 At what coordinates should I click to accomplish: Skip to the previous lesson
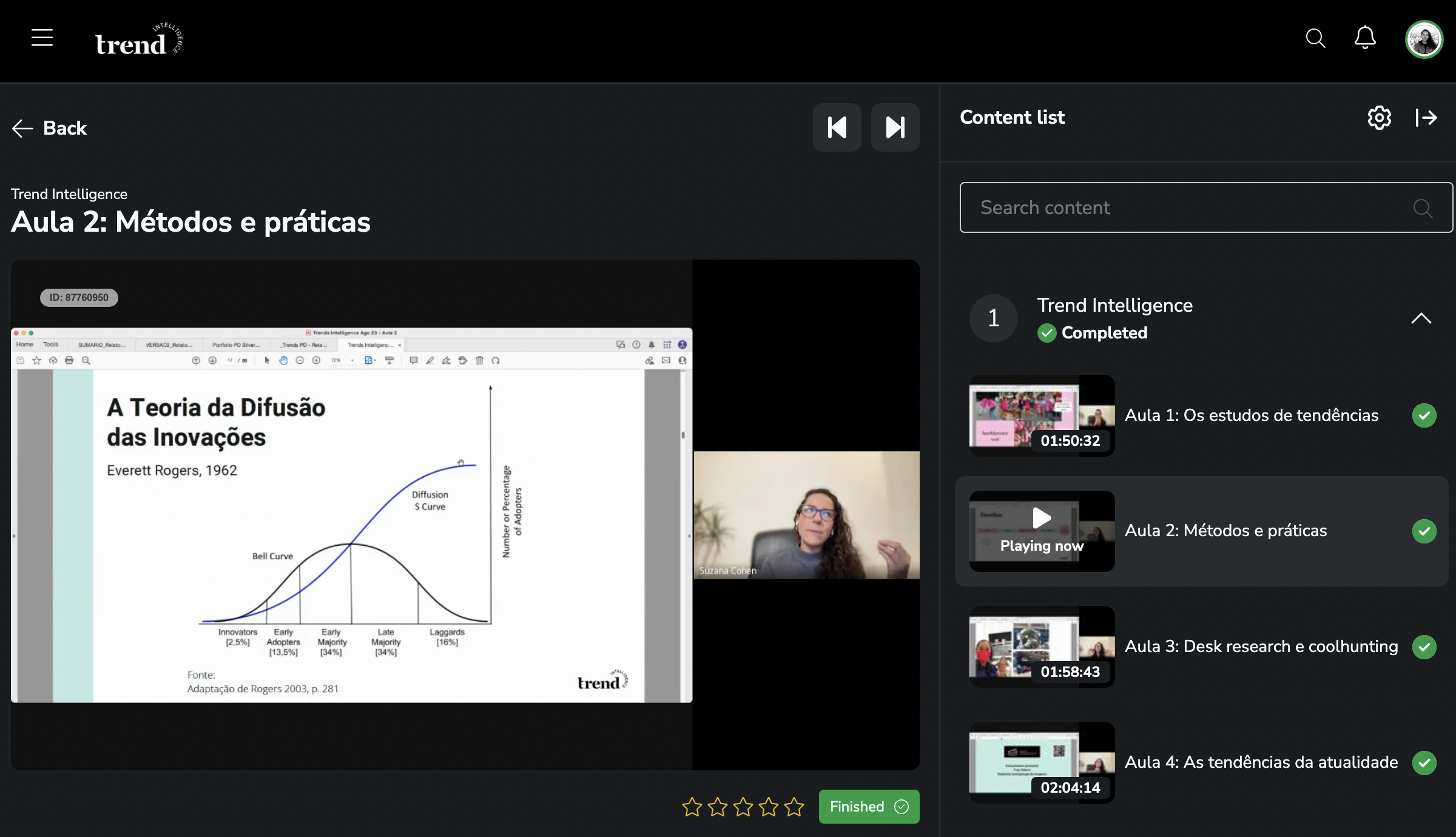point(837,127)
